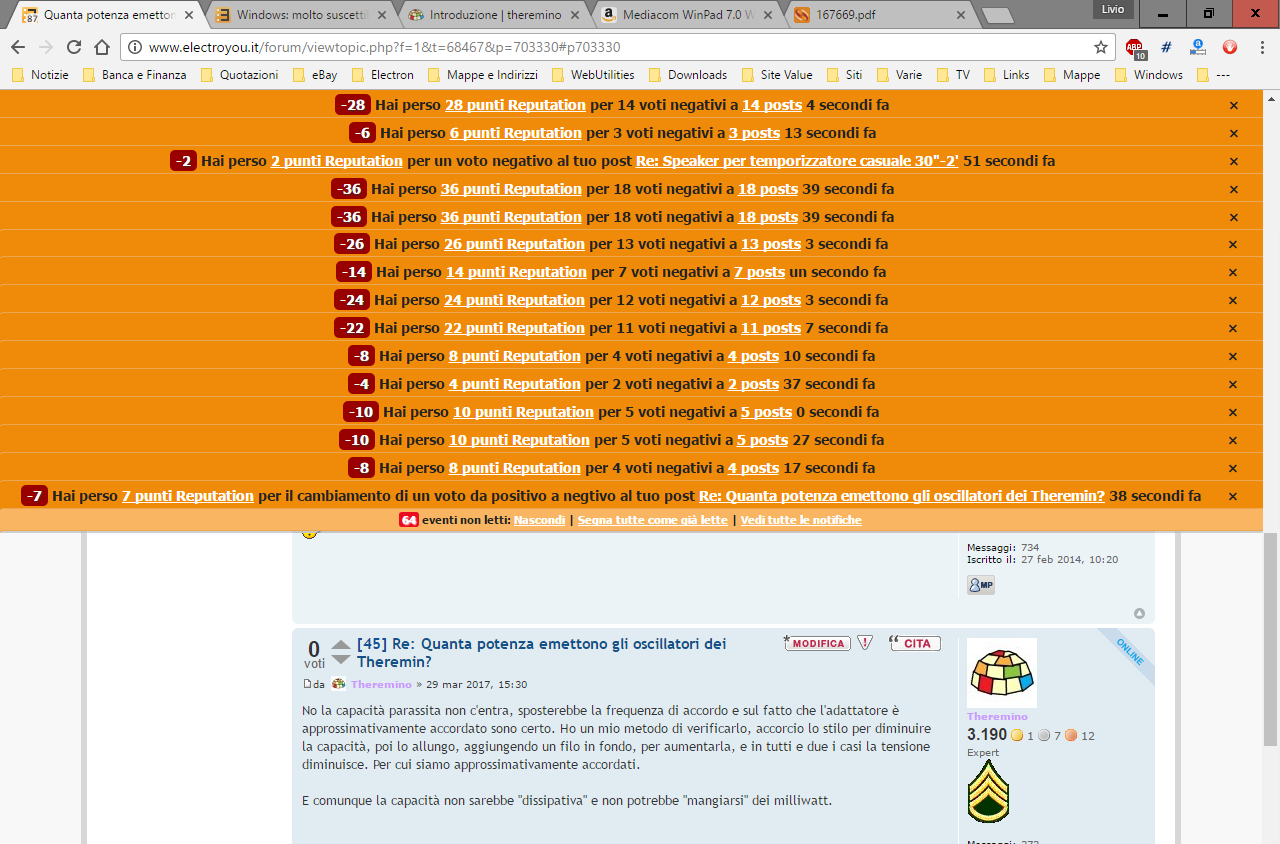This screenshot has width=1280, height=844.
Task: Downvote post 45 with the down arrow
Action: click(341, 659)
